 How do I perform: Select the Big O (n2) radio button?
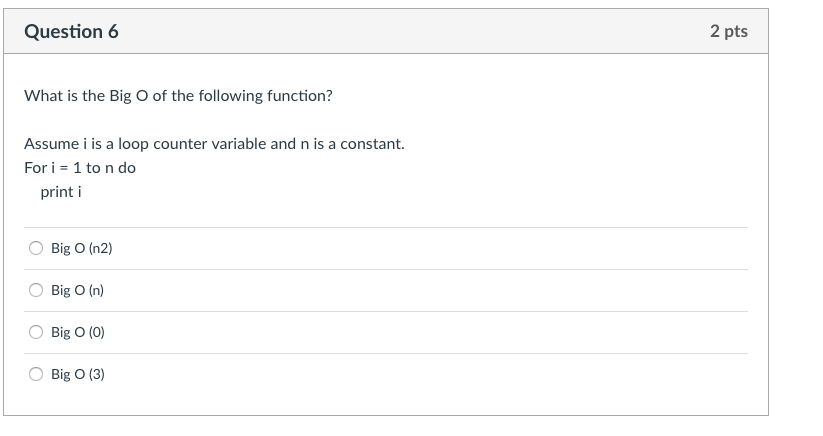(36, 248)
